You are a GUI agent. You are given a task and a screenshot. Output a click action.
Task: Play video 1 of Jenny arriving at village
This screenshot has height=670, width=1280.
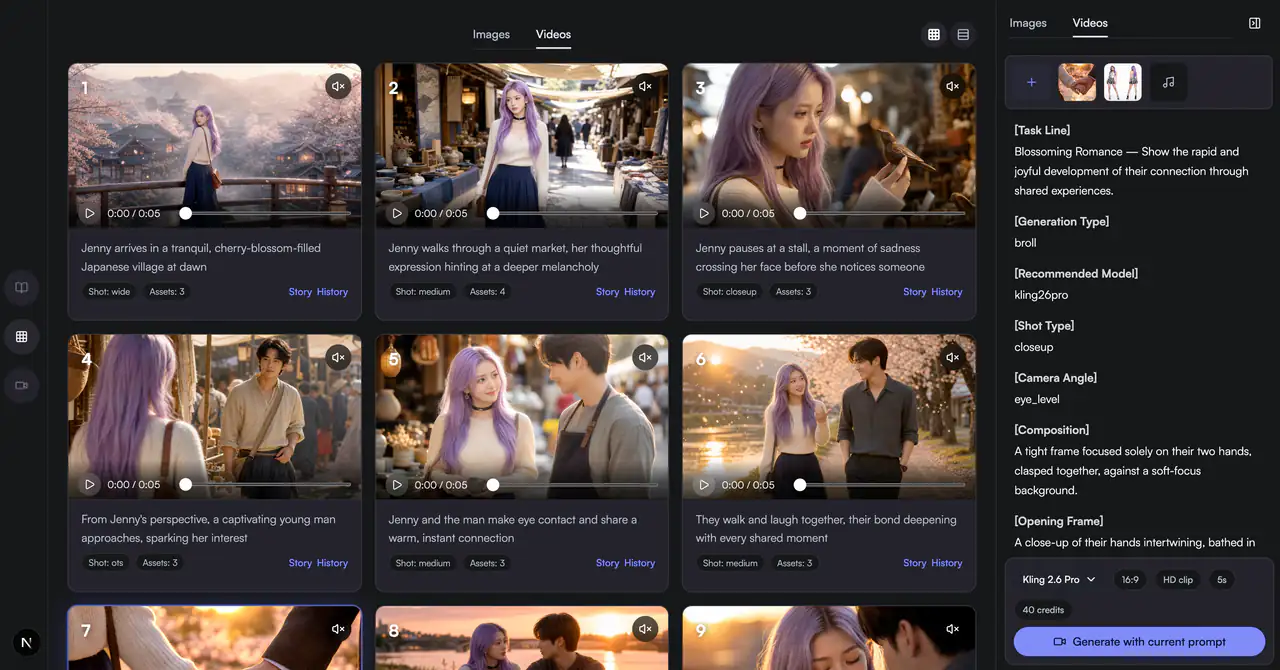[90, 213]
